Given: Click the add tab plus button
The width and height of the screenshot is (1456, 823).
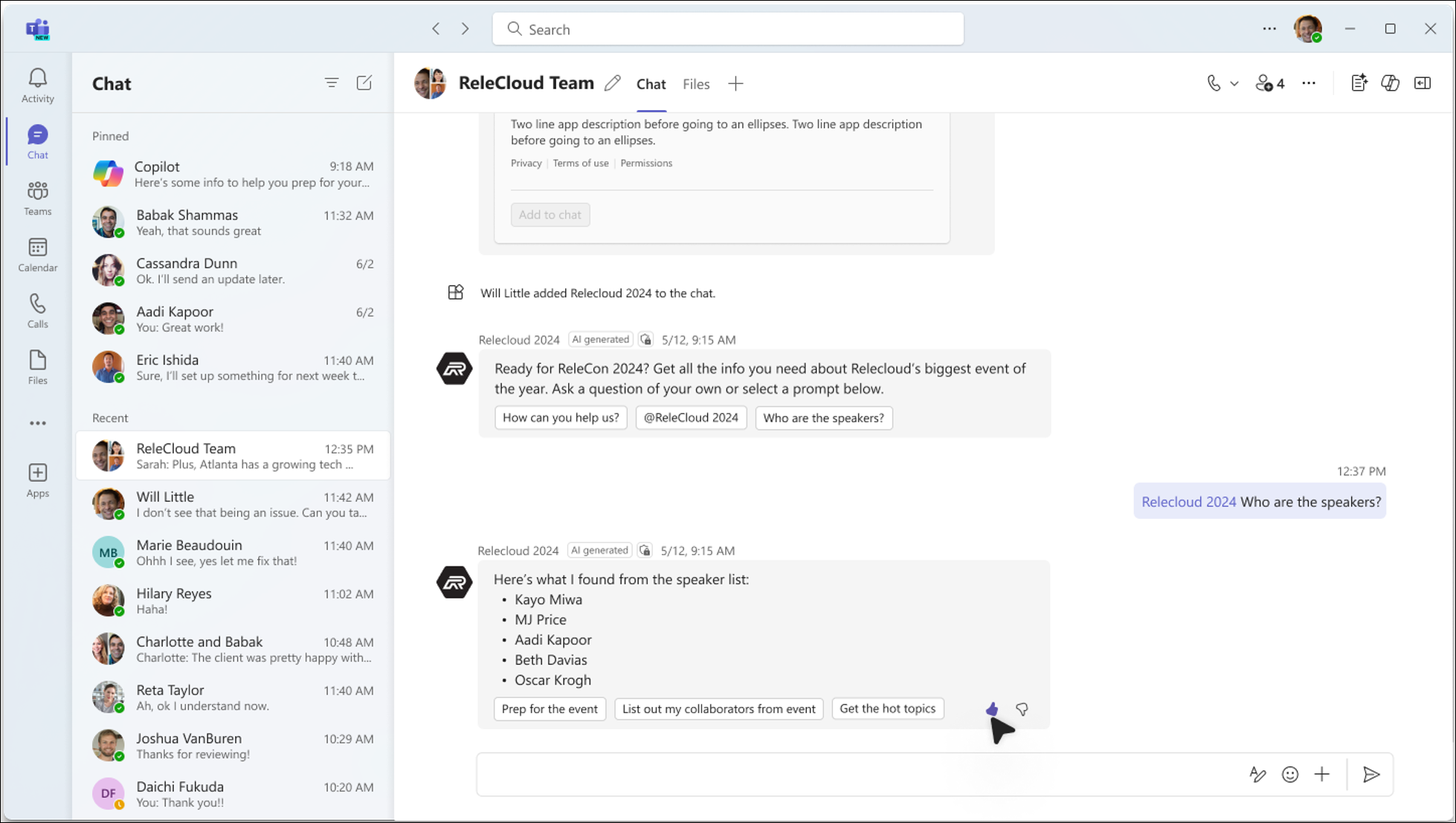Looking at the screenshot, I should [735, 83].
